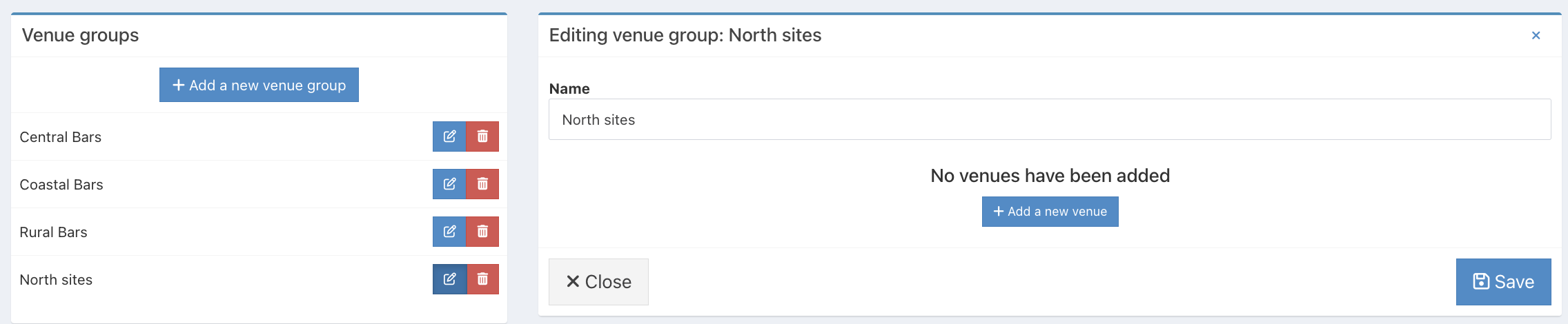This screenshot has width=1568, height=324.
Task: Click the Close button in panel footer
Action: [x=598, y=282]
